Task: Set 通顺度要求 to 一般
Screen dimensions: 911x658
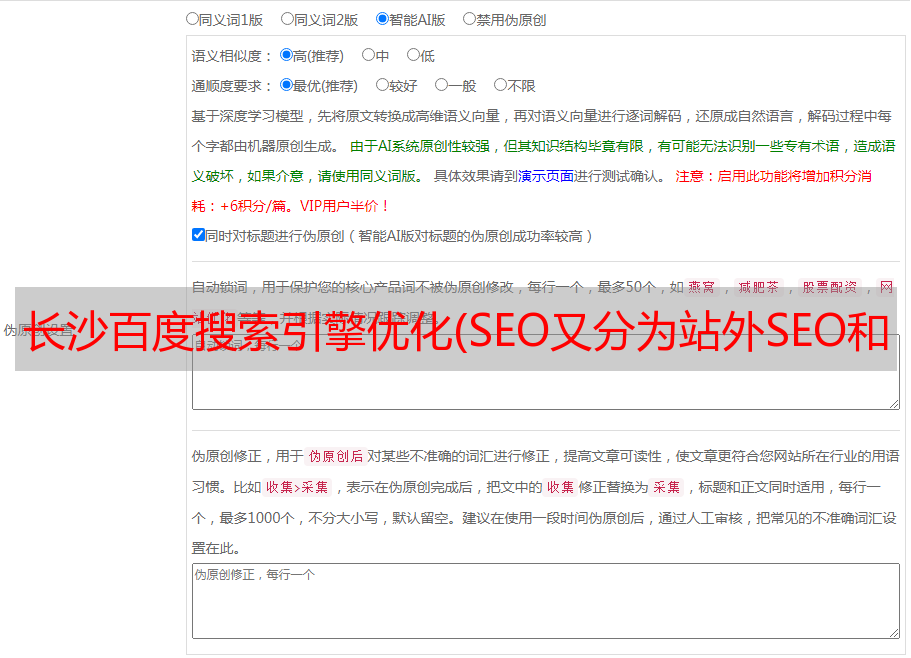Action: point(441,85)
